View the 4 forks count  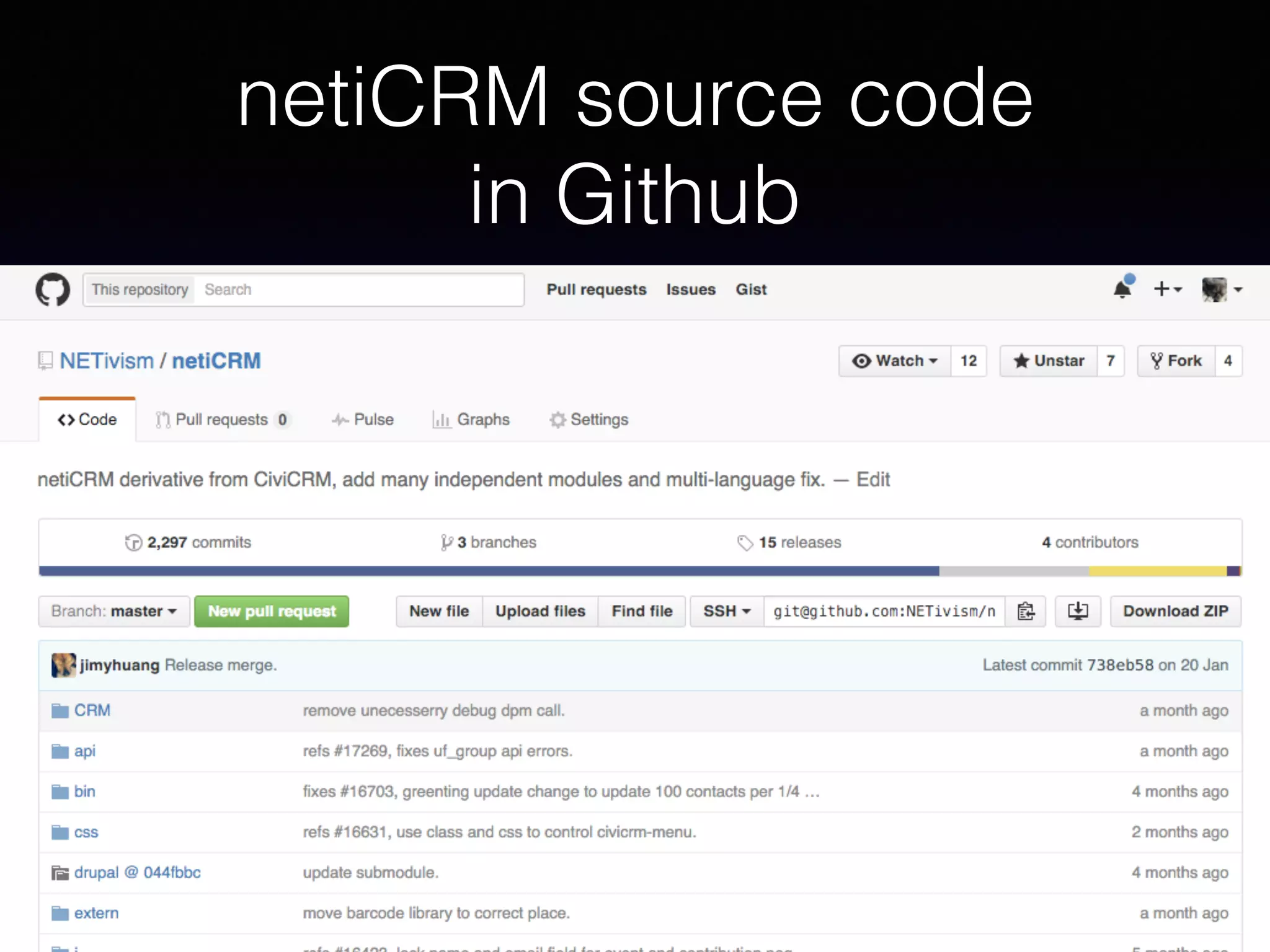click(x=1228, y=361)
